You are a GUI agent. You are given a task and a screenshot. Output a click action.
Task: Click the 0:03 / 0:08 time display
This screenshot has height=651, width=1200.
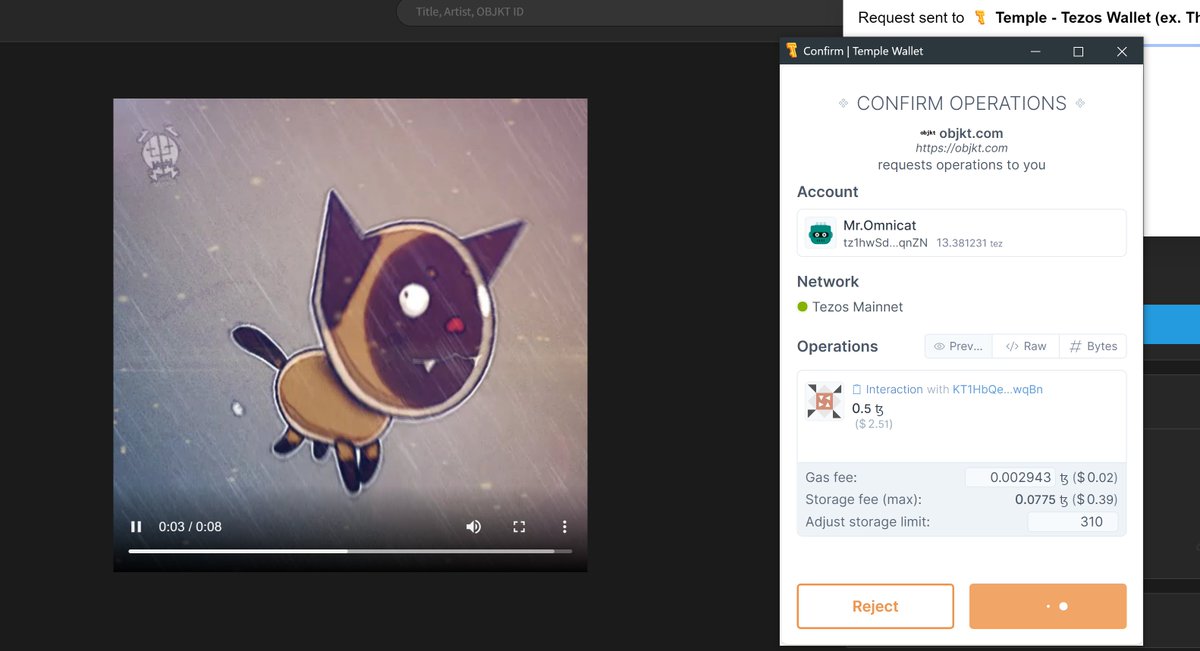click(190, 527)
